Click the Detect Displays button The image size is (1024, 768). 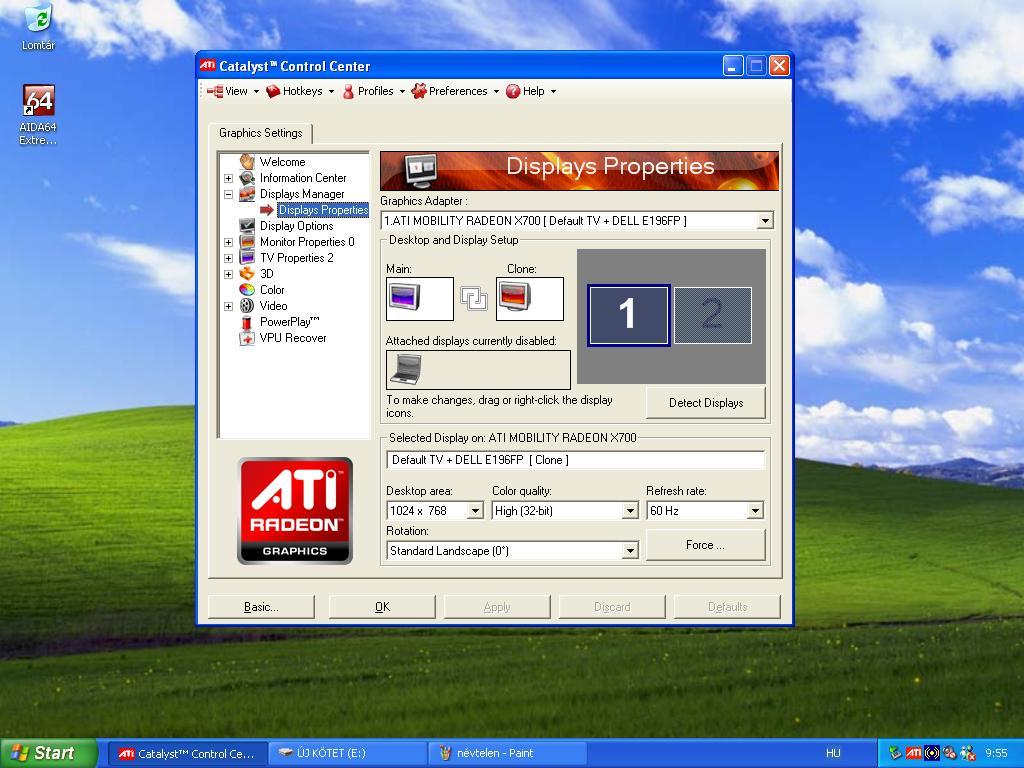(x=706, y=403)
